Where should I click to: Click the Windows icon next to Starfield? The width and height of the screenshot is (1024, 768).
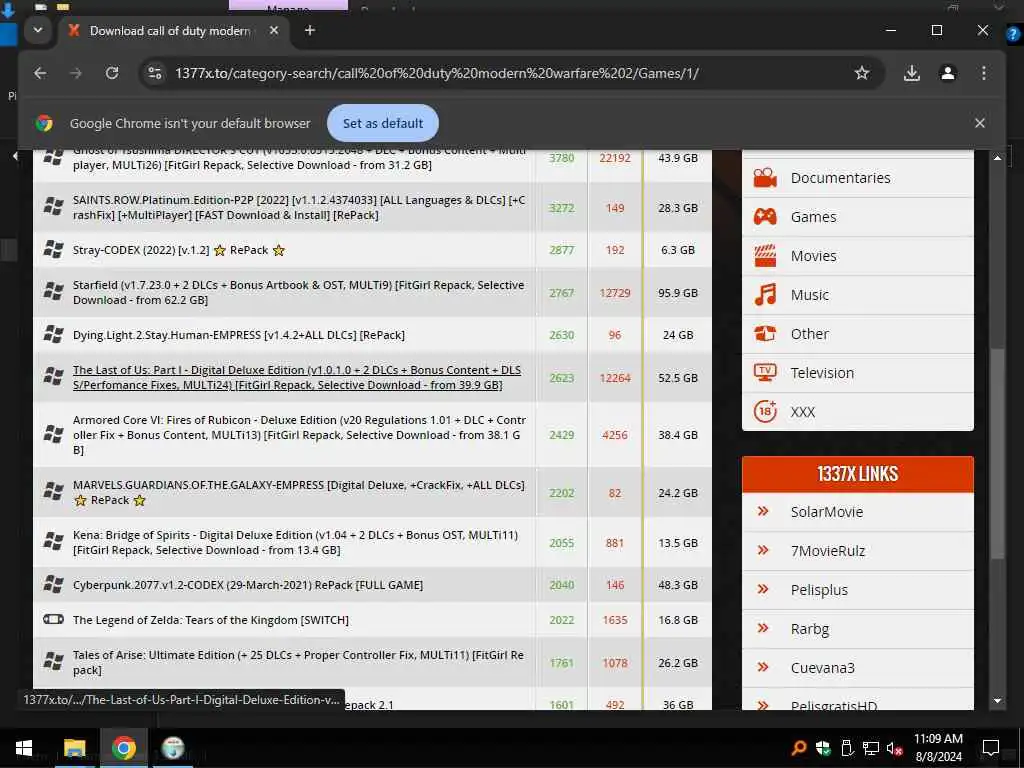pyautogui.click(x=53, y=292)
